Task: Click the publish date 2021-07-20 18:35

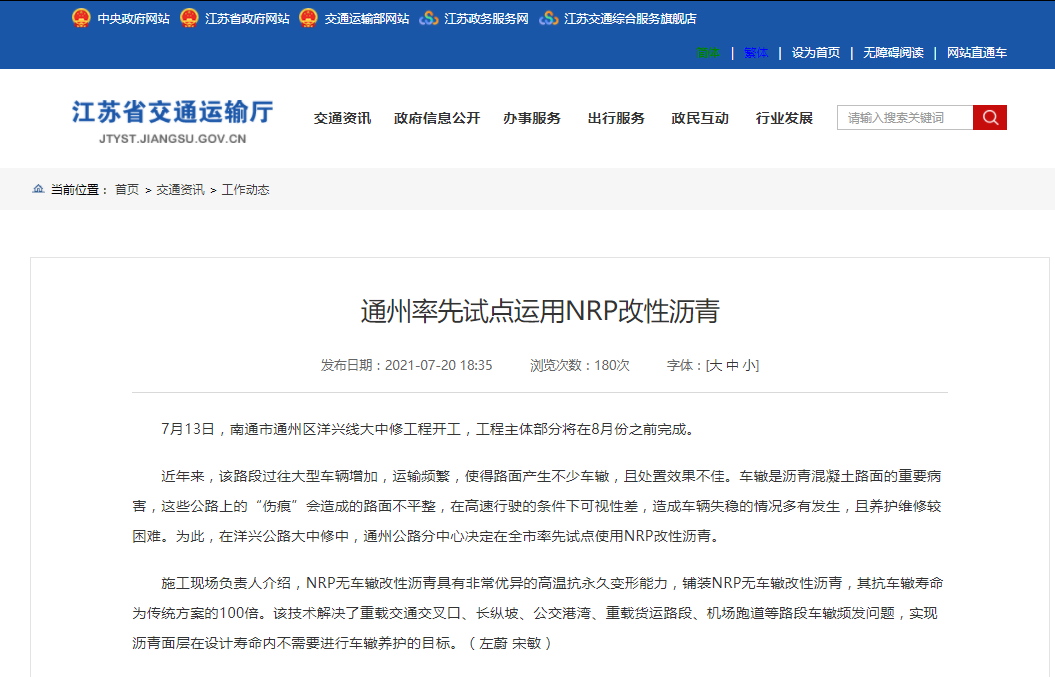Action: (x=439, y=365)
